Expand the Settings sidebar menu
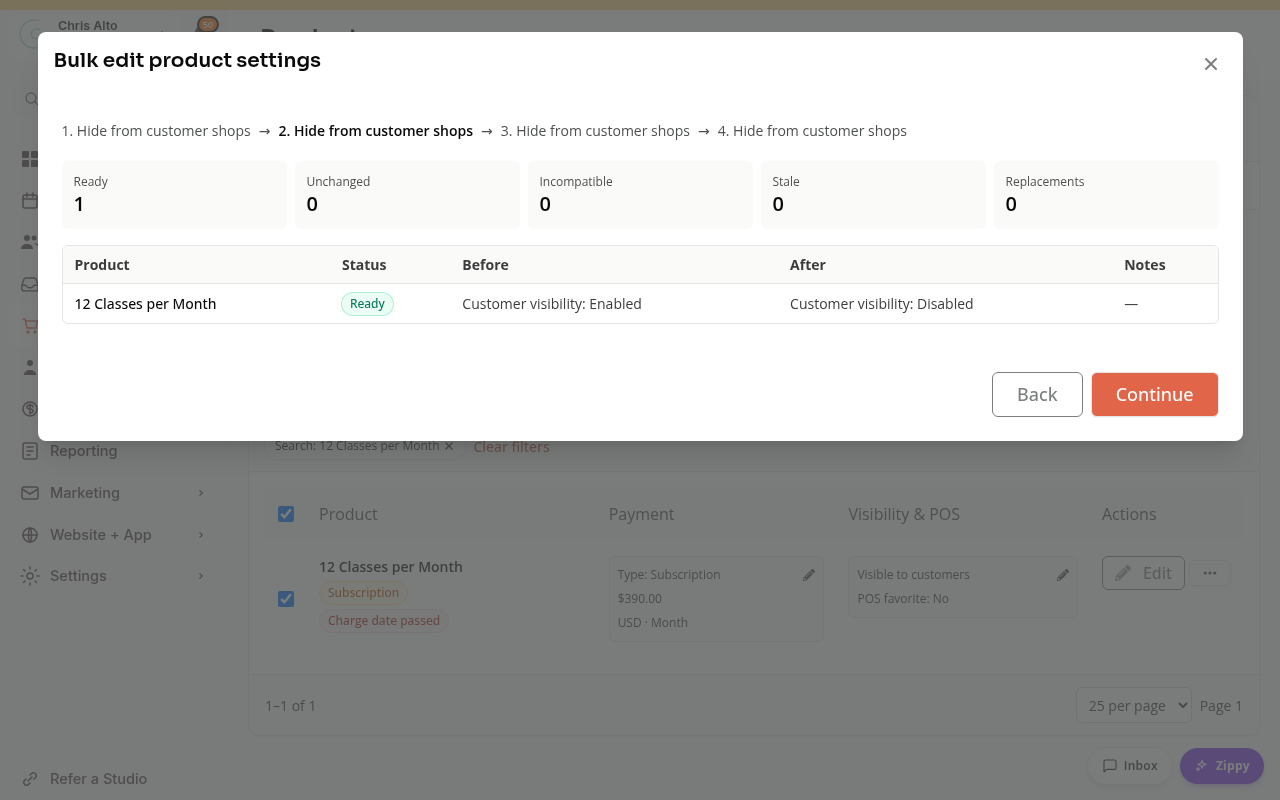Viewport: 1280px width, 800px height. 112,576
